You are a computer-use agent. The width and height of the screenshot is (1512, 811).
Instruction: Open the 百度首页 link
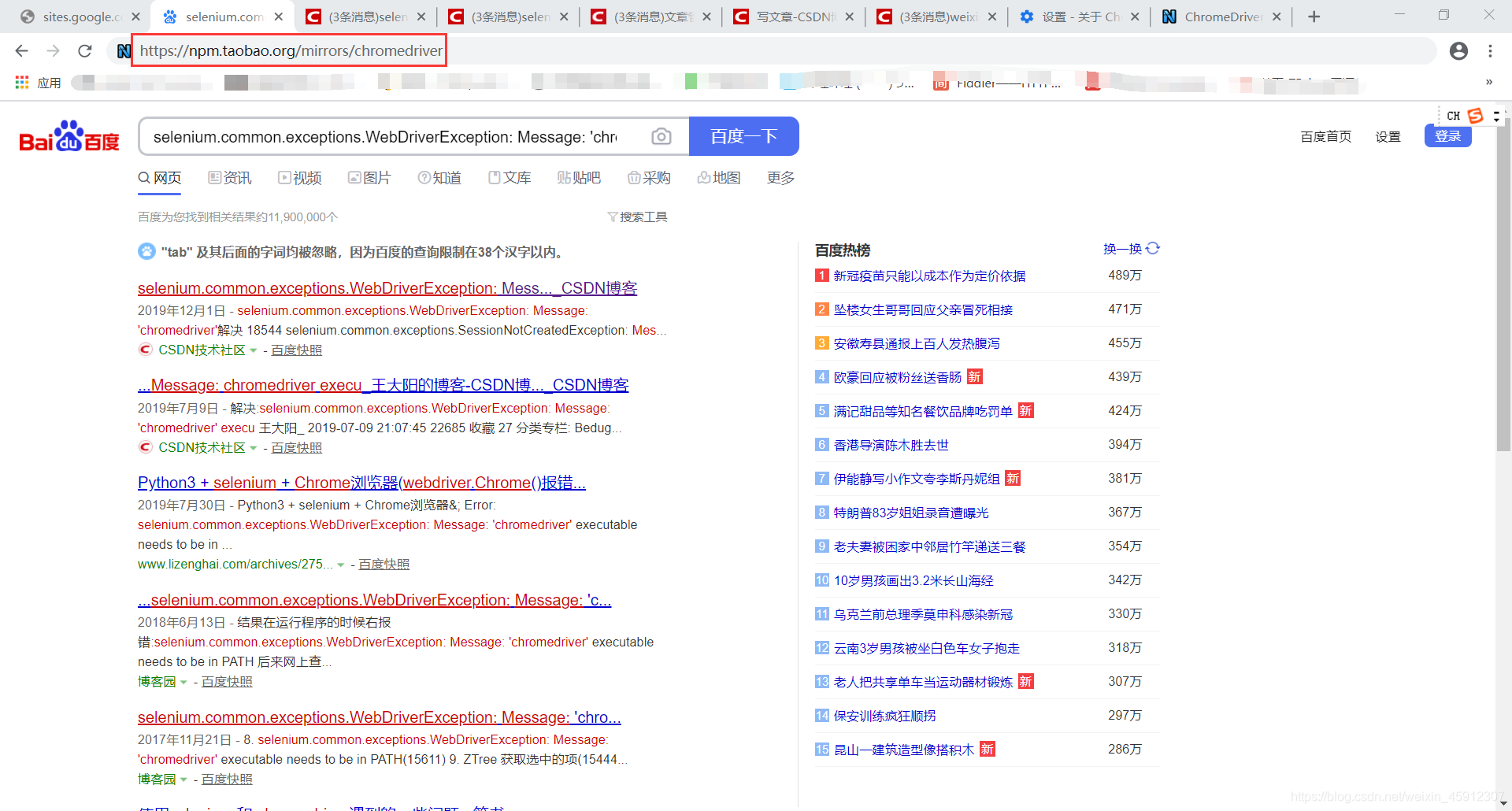(x=1325, y=137)
